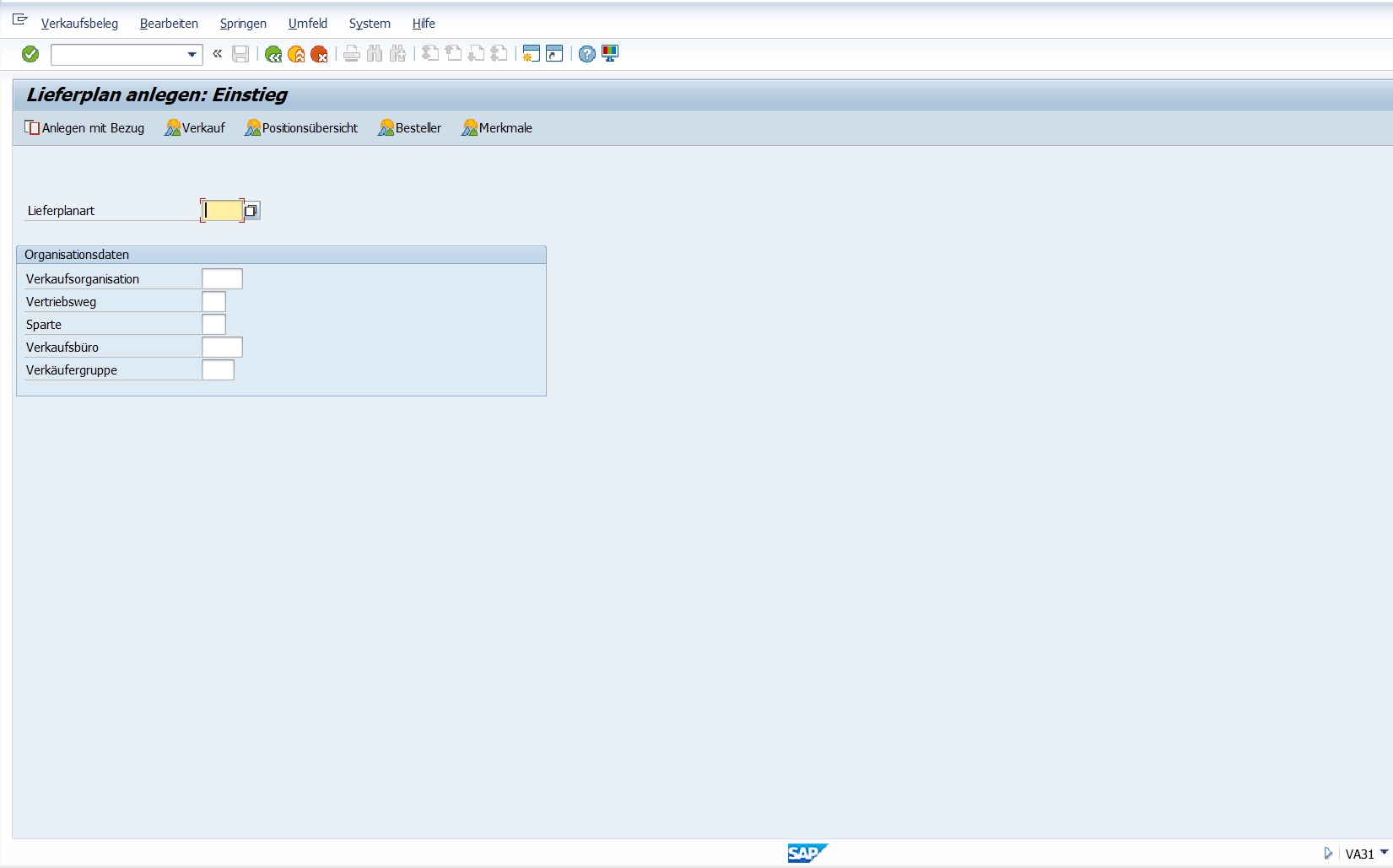Open the VA31 status bar dropdown arrow
Screen dimensions: 1393x868
pos(1384,853)
